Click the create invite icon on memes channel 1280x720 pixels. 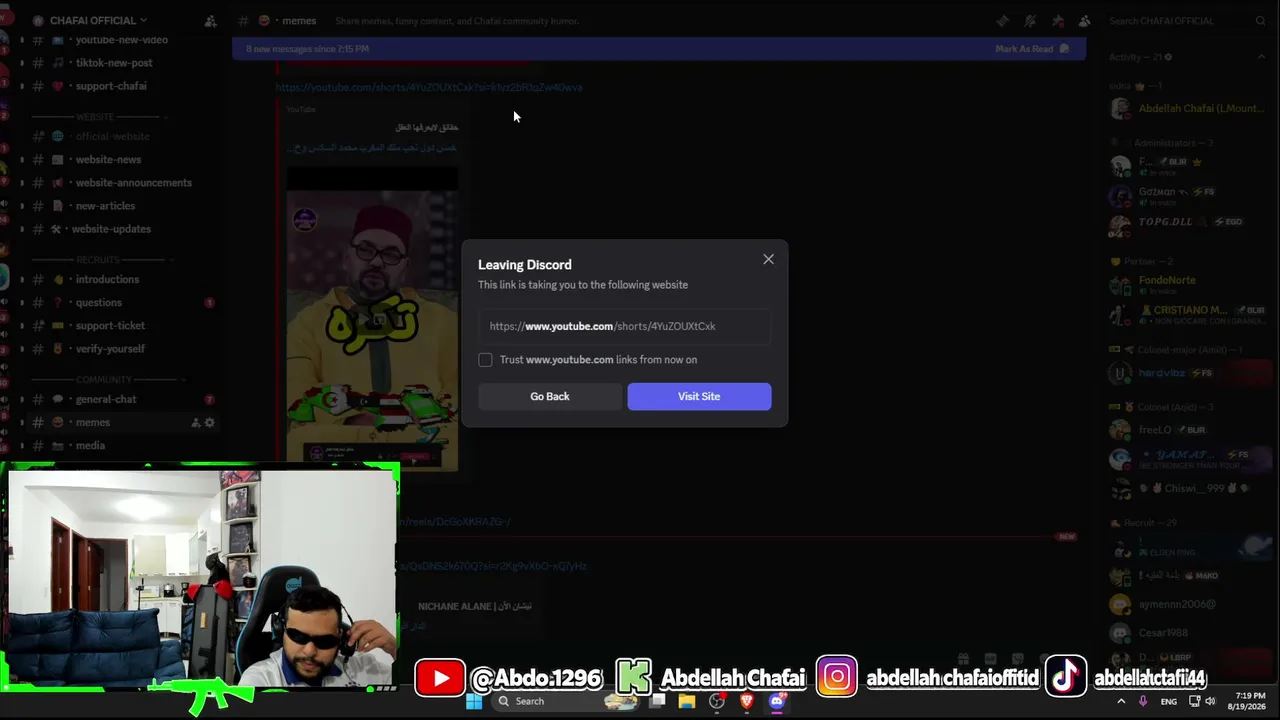[196, 423]
